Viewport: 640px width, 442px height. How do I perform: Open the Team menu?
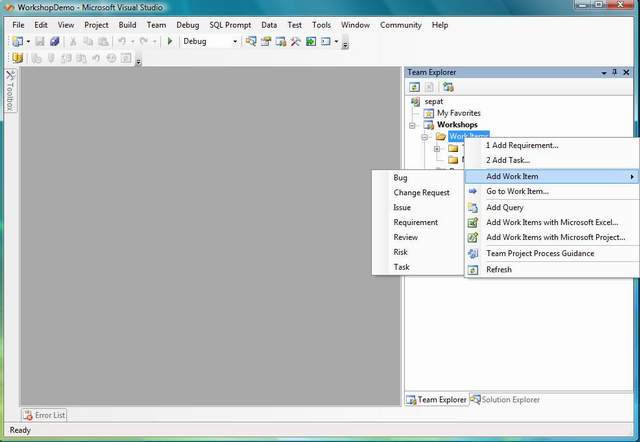[156, 25]
